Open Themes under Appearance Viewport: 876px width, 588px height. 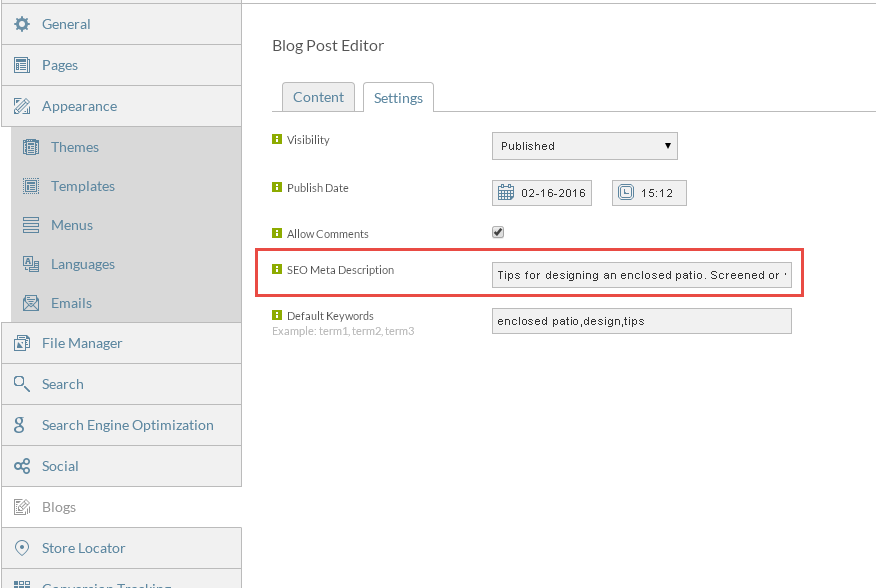[x=126, y=147]
